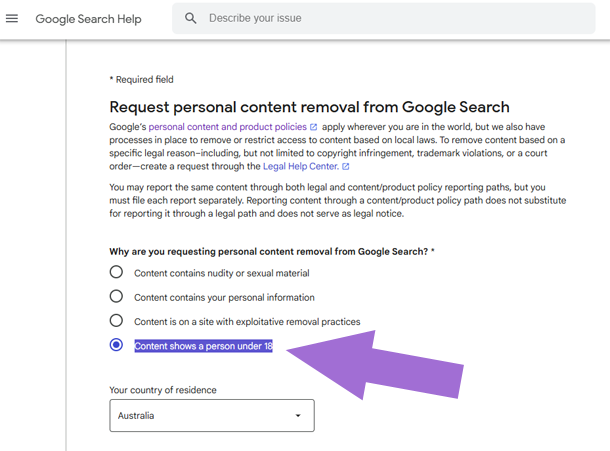Click the personal information option label
This screenshot has width=610, height=451.
(224, 298)
